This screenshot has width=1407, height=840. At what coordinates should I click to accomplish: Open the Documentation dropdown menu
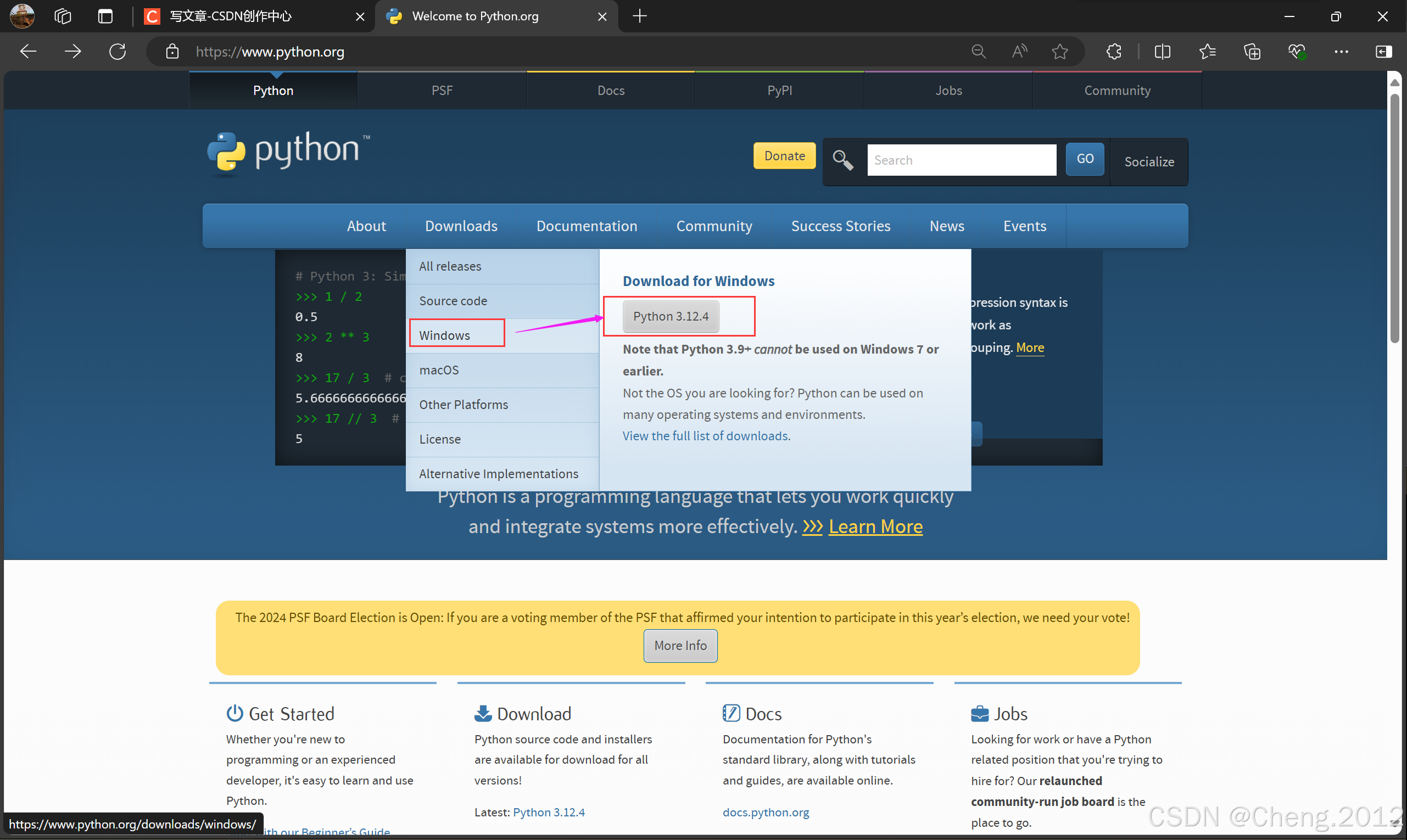tap(586, 225)
